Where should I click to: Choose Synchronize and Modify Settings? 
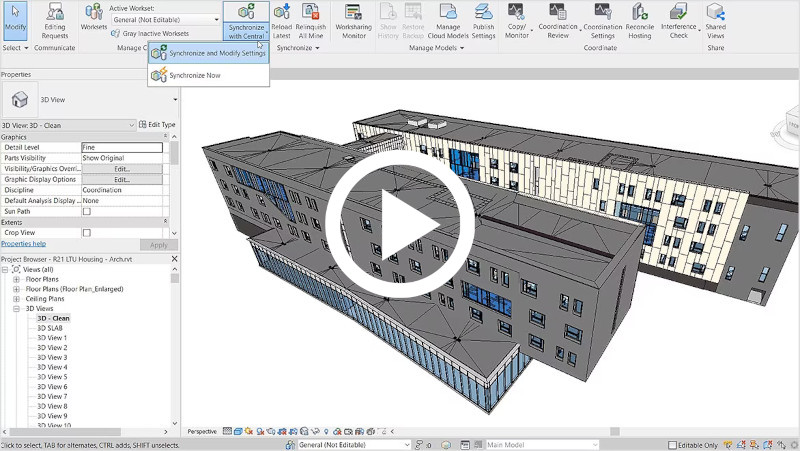pos(209,53)
